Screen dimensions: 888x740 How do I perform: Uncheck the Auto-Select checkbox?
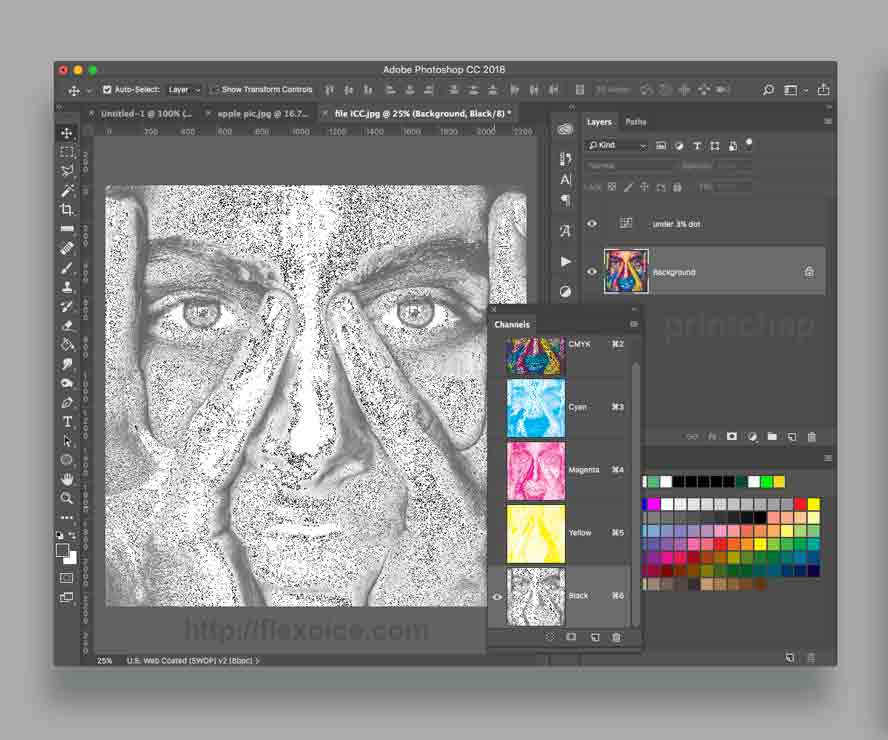click(x=107, y=90)
